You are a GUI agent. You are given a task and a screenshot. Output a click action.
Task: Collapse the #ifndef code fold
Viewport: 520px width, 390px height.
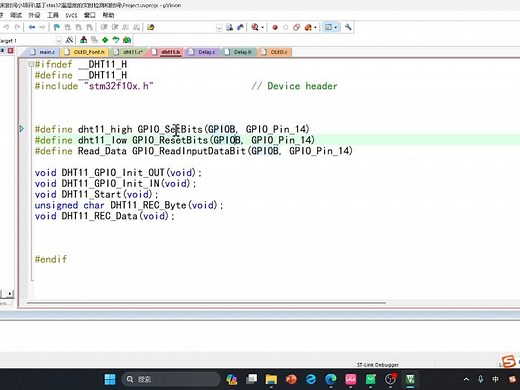tap(31, 64)
